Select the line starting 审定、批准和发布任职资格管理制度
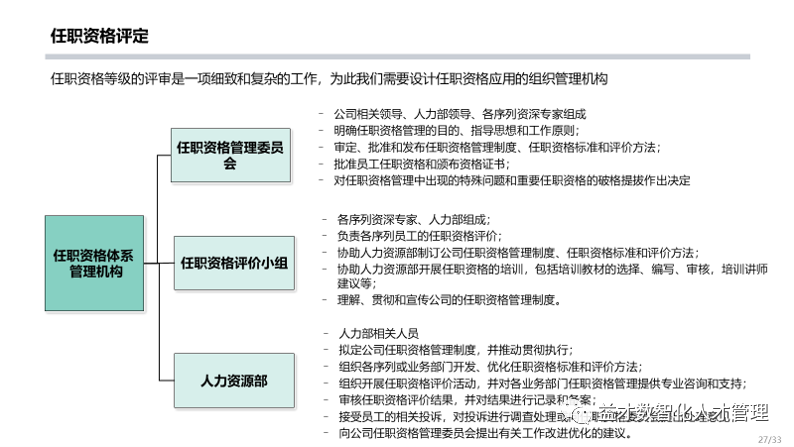This screenshot has width=794, height=447. [497, 147]
